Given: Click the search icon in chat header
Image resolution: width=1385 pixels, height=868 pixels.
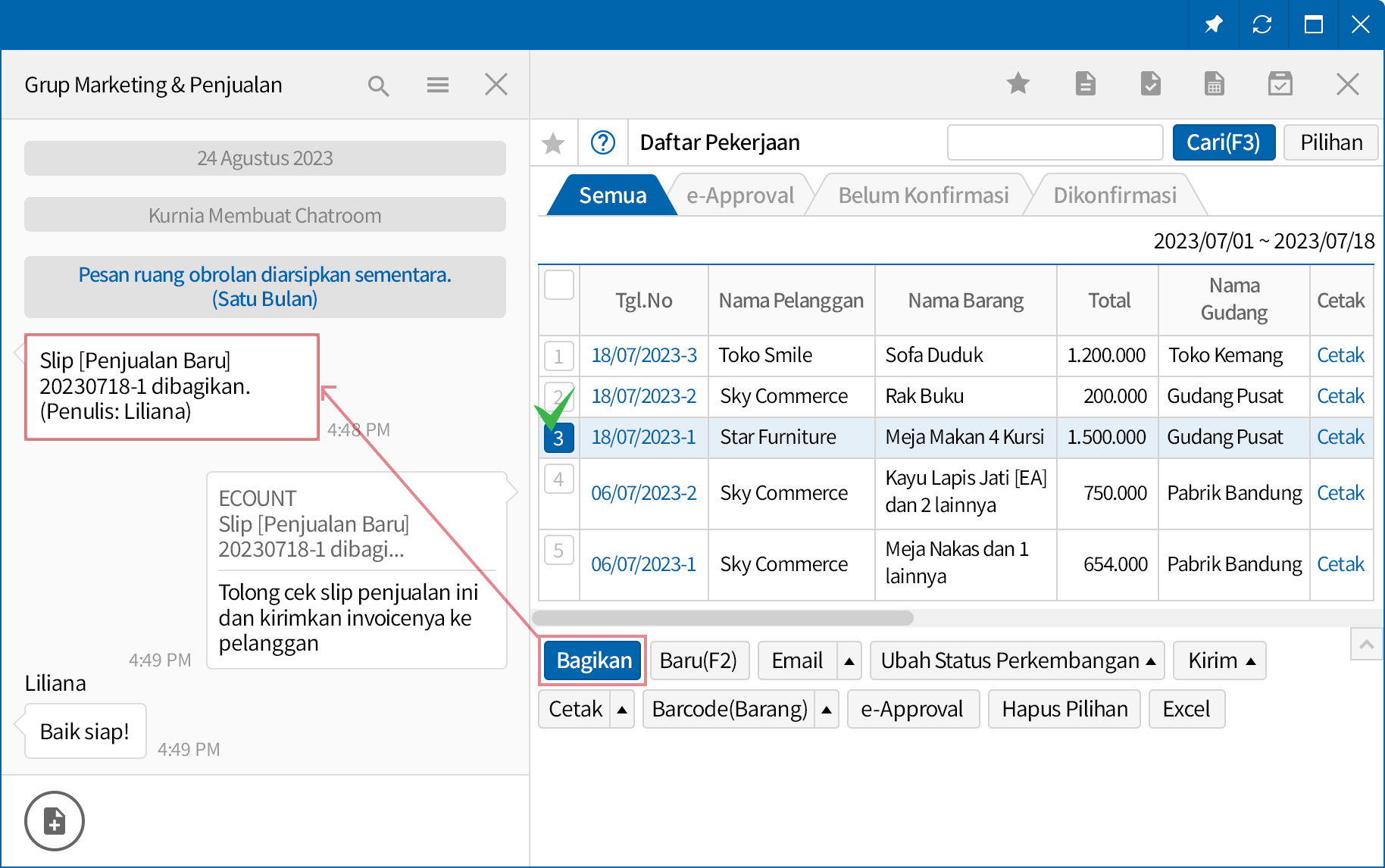Looking at the screenshot, I should tap(378, 86).
